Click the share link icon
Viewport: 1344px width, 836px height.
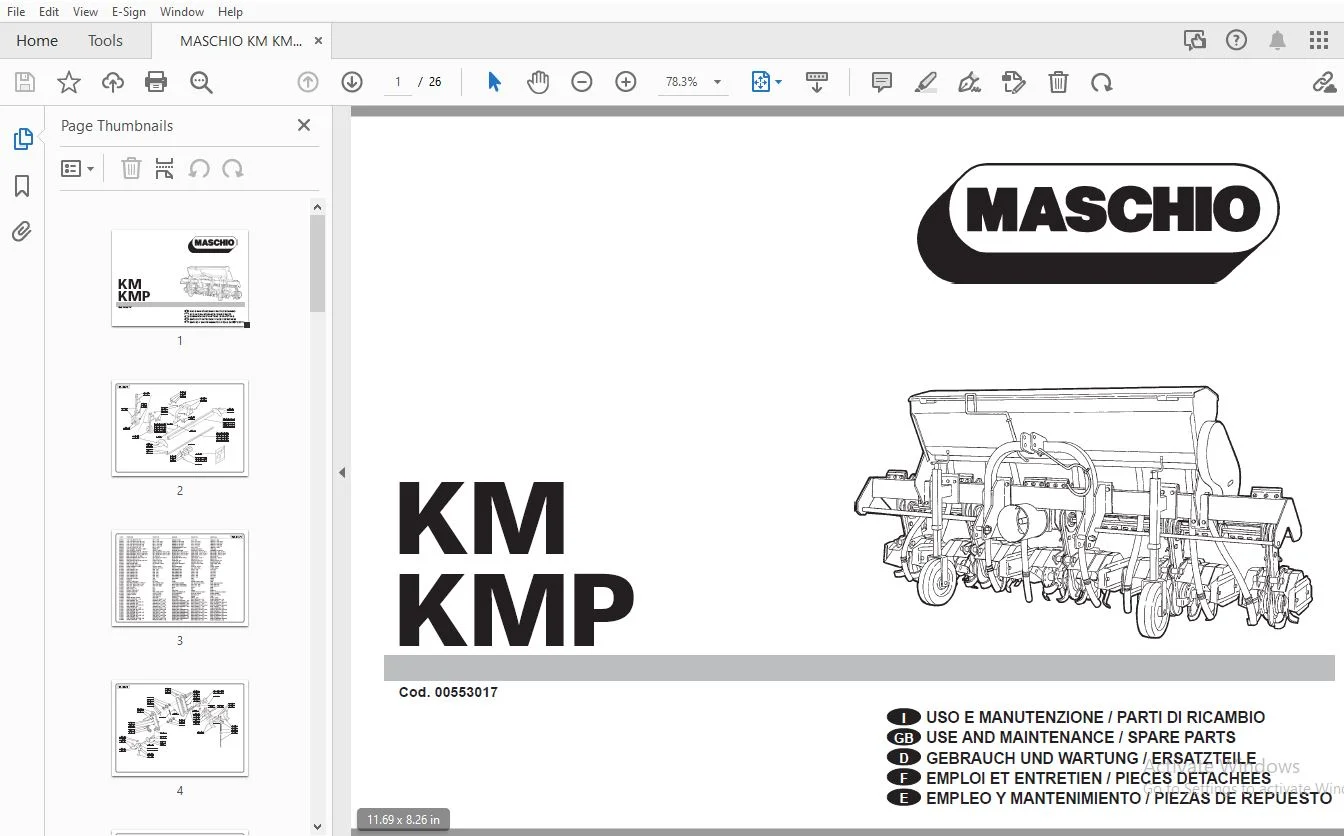point(1325,82)
